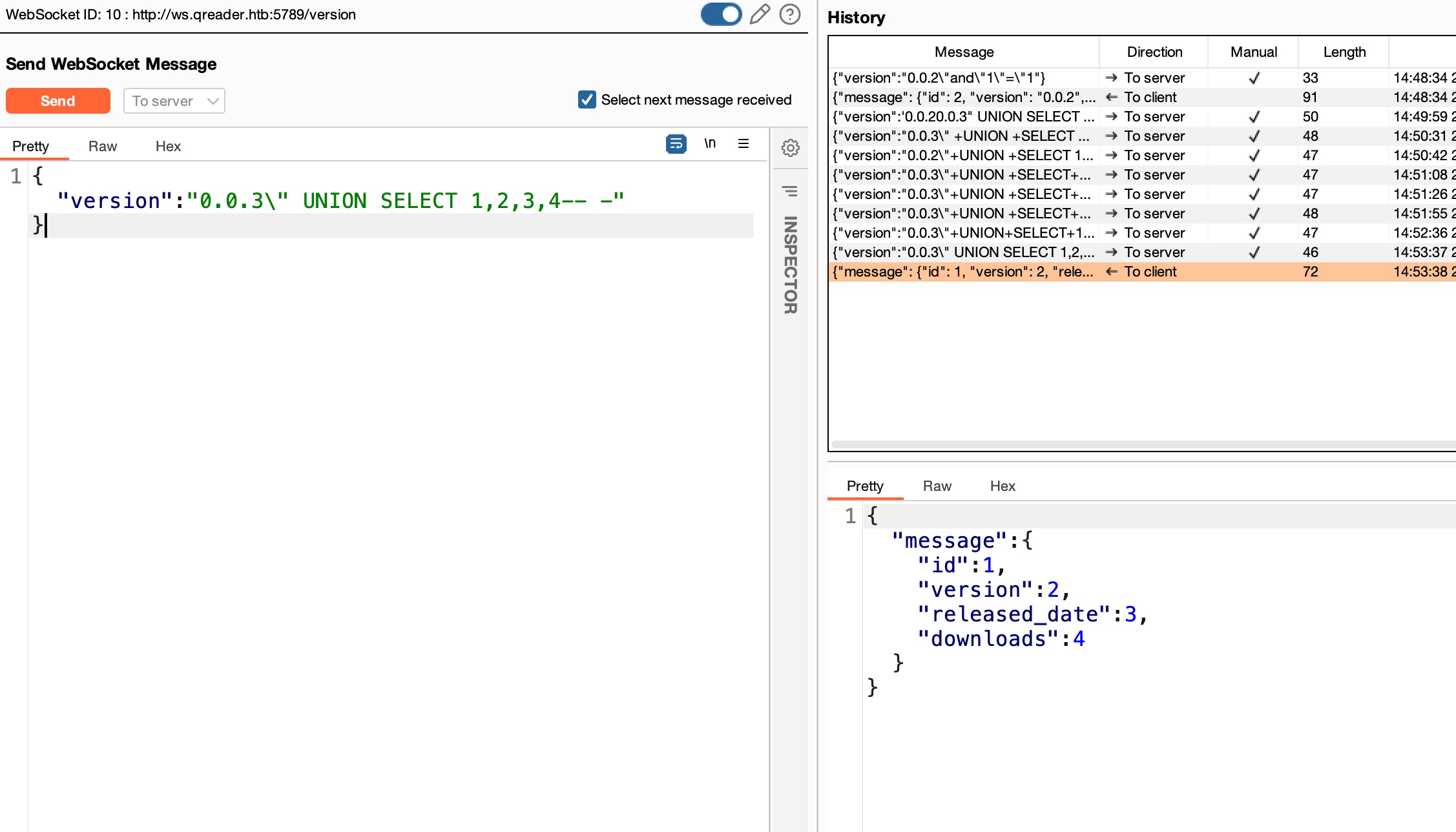
Task: Switch message editor to Raw tab
Action: pos(102,146)
